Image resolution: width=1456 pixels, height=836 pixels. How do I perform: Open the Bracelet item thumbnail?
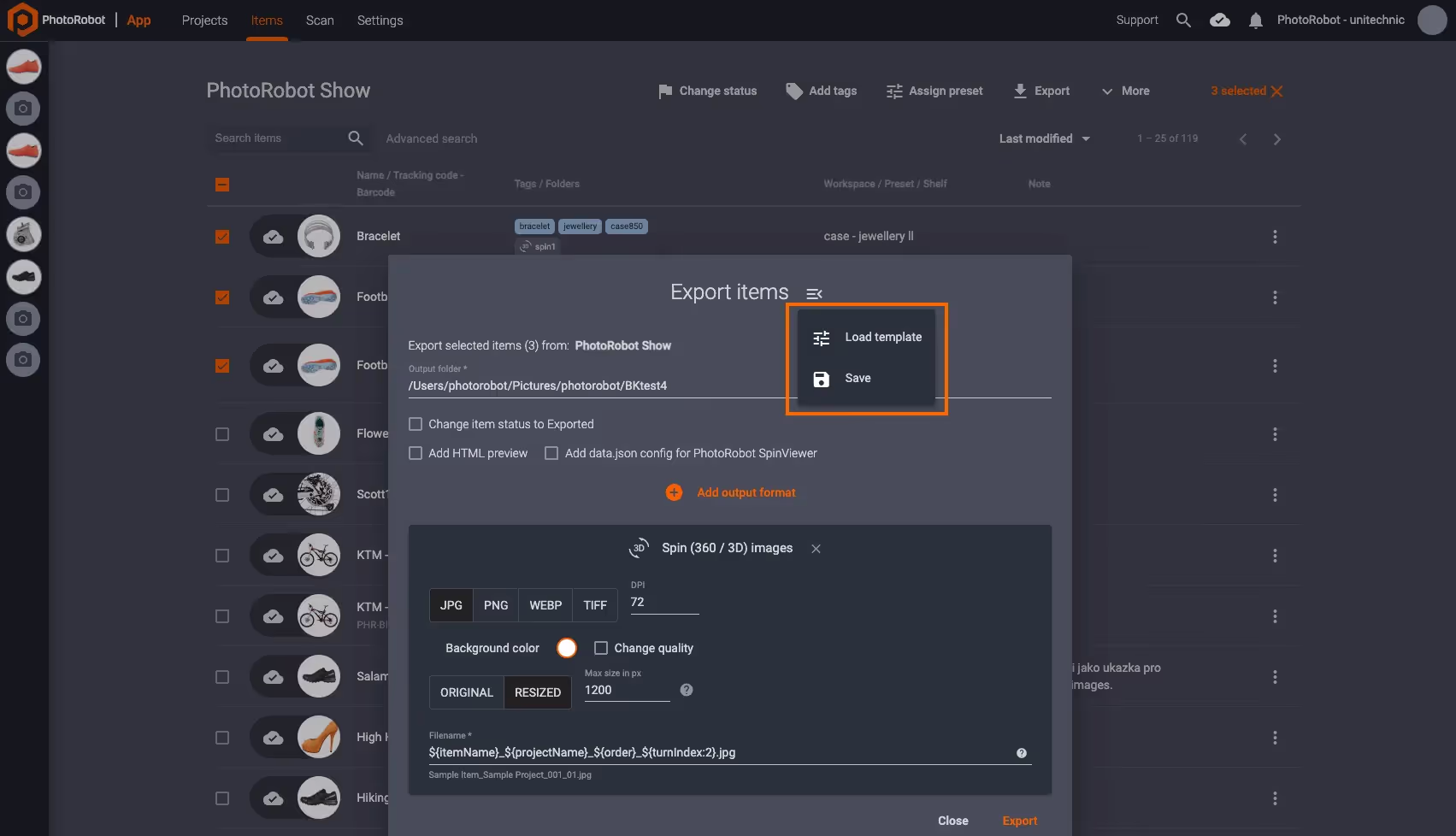[x=319, y=236]
